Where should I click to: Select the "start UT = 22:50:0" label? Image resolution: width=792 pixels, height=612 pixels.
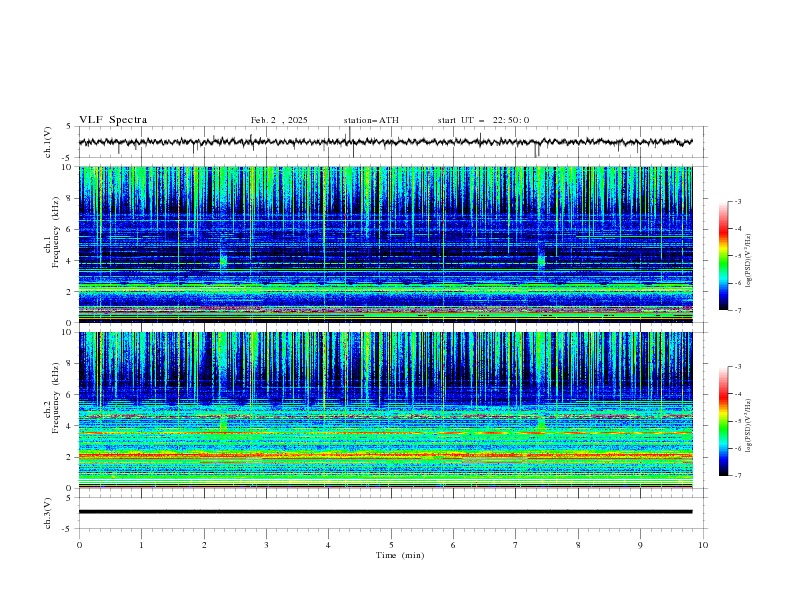[483, 120]
